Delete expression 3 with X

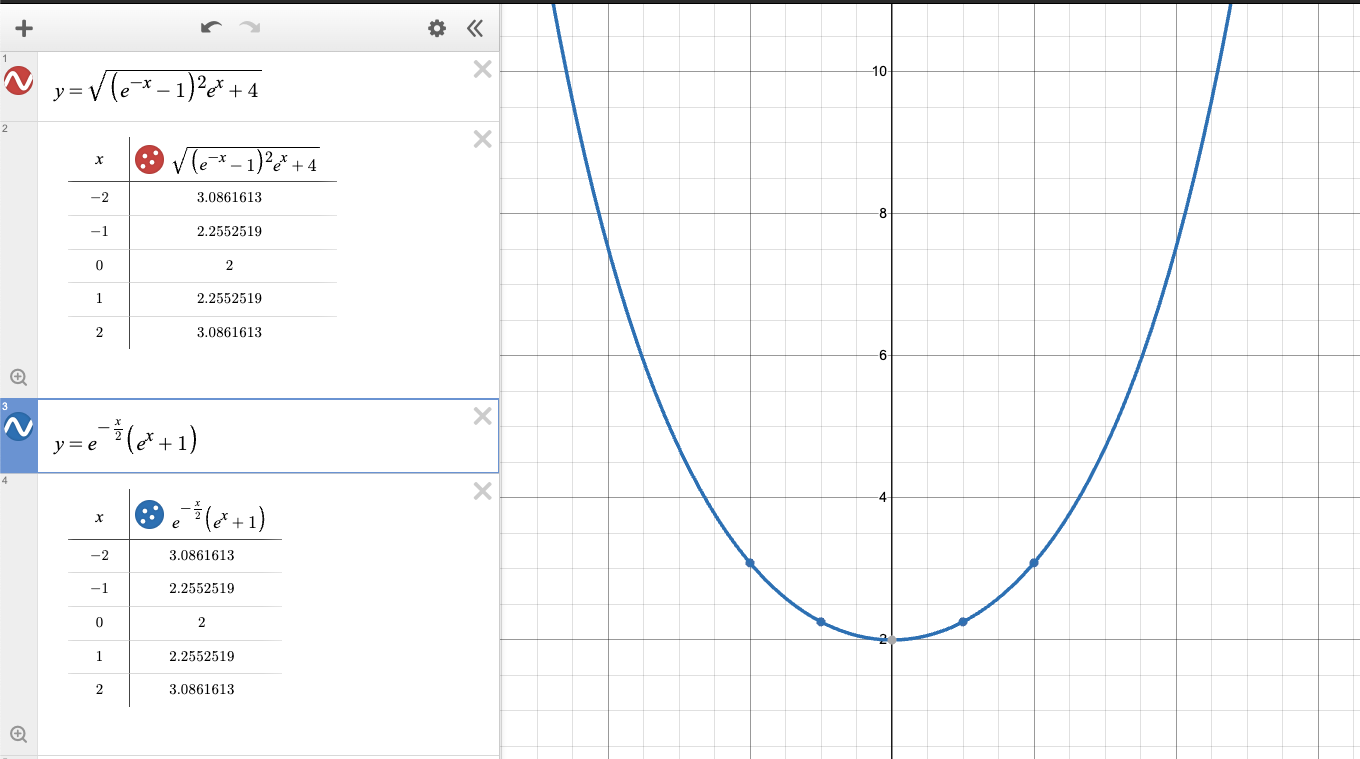[482, 416]
